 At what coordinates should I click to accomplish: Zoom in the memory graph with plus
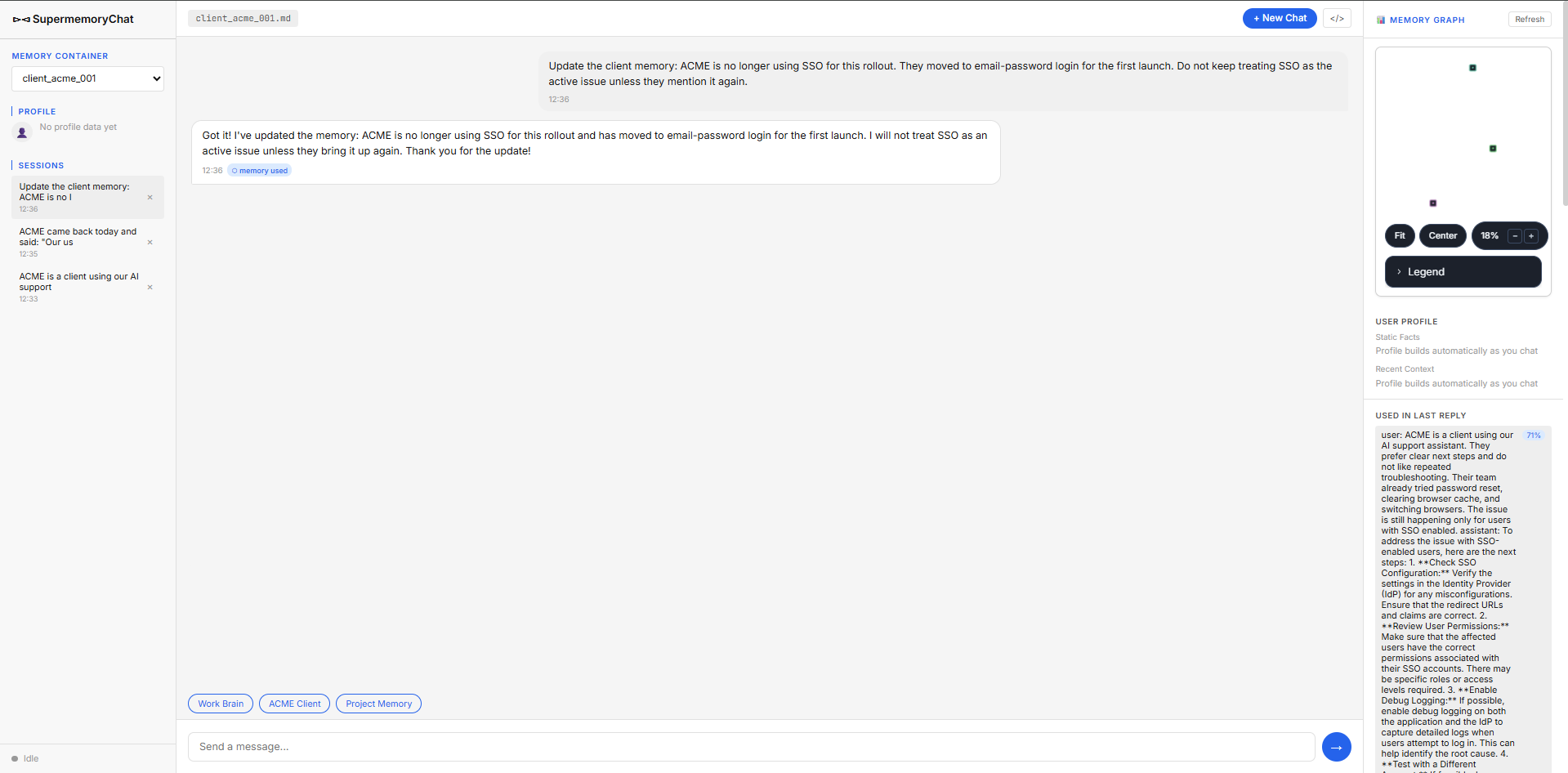pos(1531,236)
